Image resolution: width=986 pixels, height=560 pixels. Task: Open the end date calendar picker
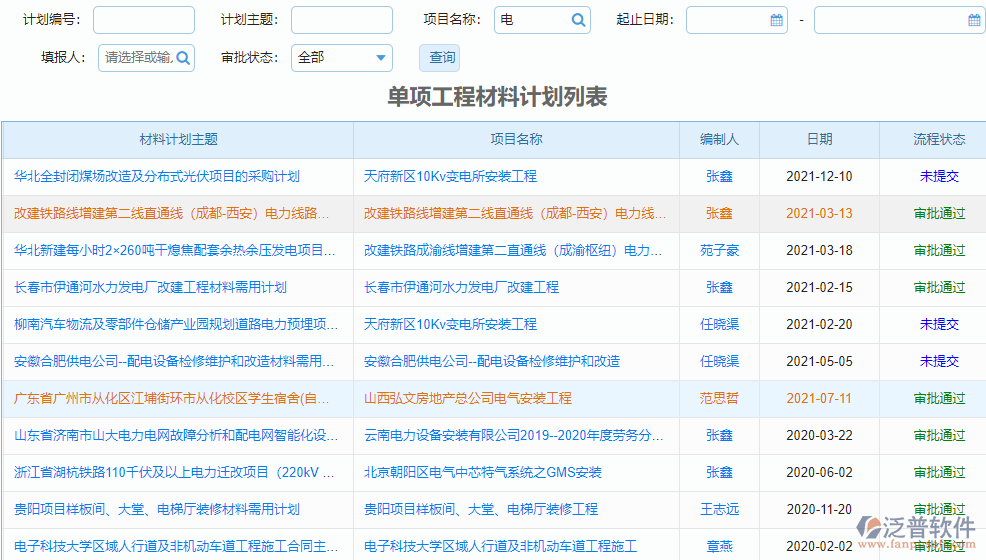(x=974, y=20)
